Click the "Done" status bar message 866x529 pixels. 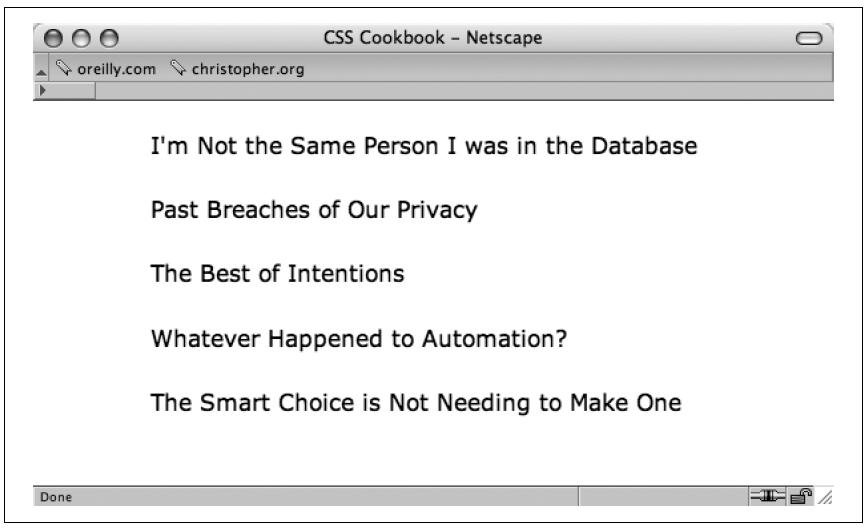pos(56,497)
